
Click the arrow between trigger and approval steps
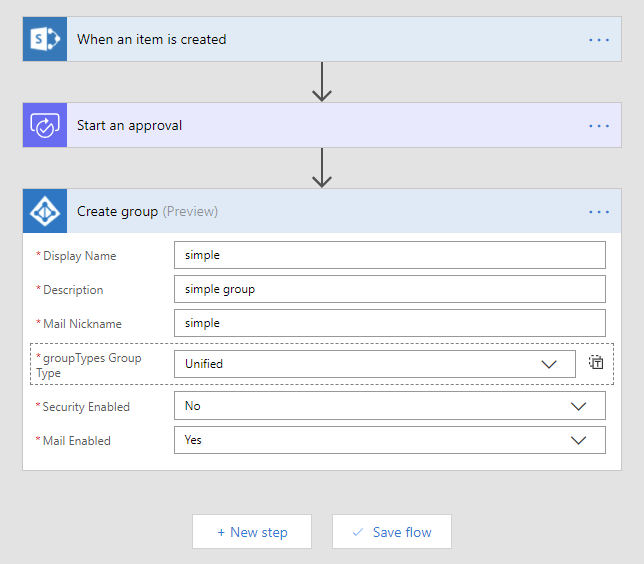pyautogui.click(x=321, y=82)
